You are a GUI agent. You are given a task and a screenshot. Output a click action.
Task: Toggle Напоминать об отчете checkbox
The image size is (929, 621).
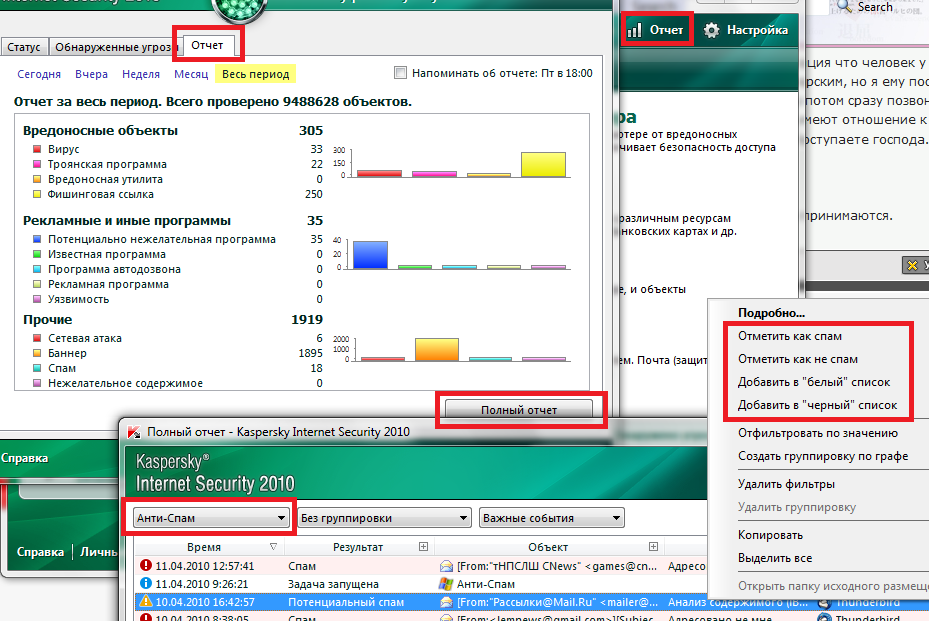point(401,73)
